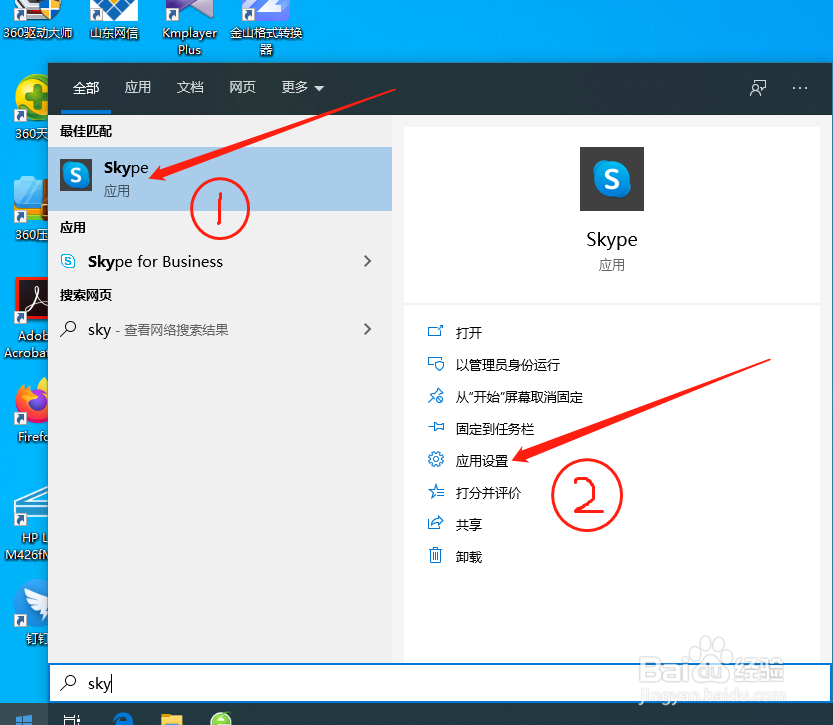833x725 pixels.
Task: Switch to the 应用 (Apps) tab
Action: tap(138, 87)
